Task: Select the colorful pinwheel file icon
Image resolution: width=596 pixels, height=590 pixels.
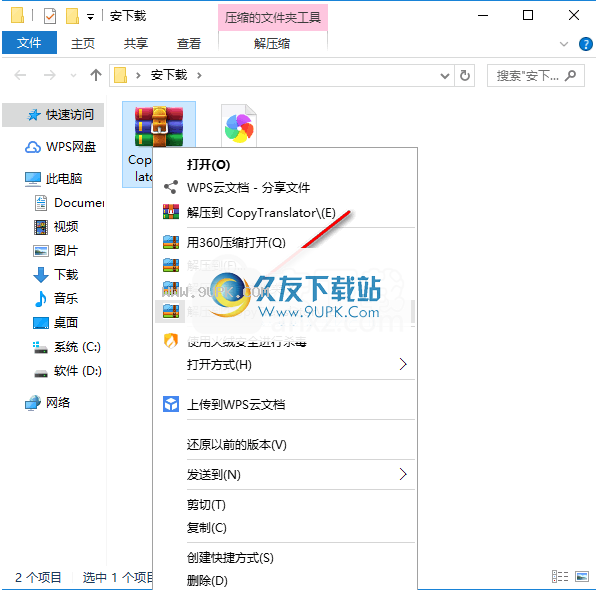Action: click(x=239, y=126)
